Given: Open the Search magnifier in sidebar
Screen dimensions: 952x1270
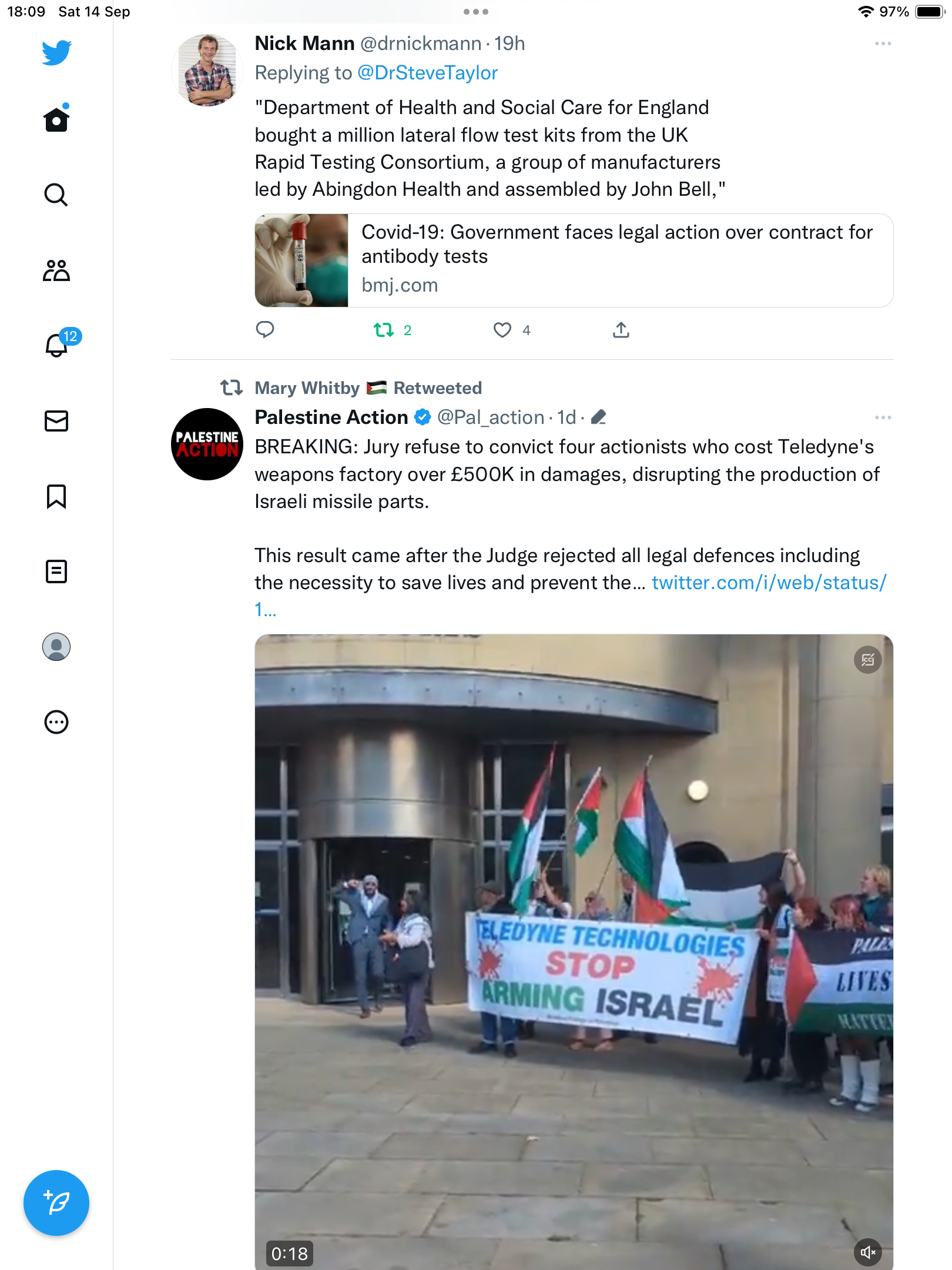Looking at the screenshot, I should tap(56, 195).
